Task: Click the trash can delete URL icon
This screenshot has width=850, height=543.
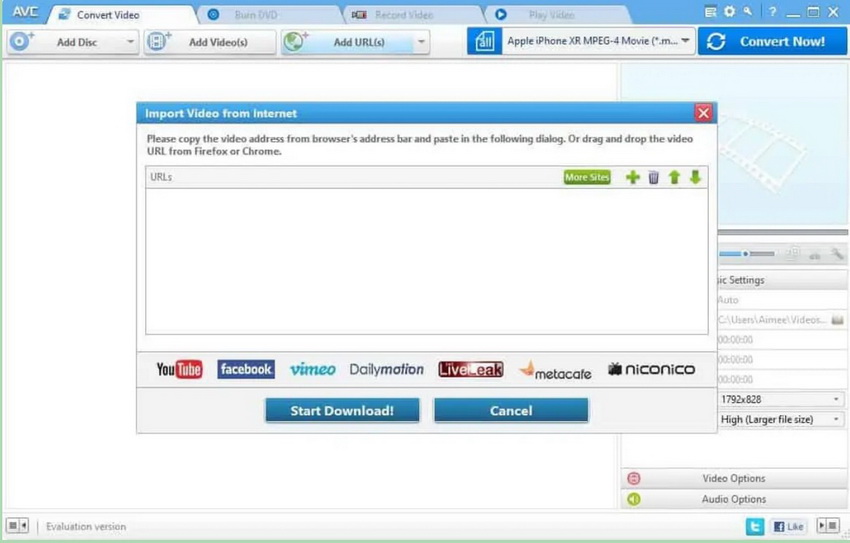Action: click(x=653, y=177)
